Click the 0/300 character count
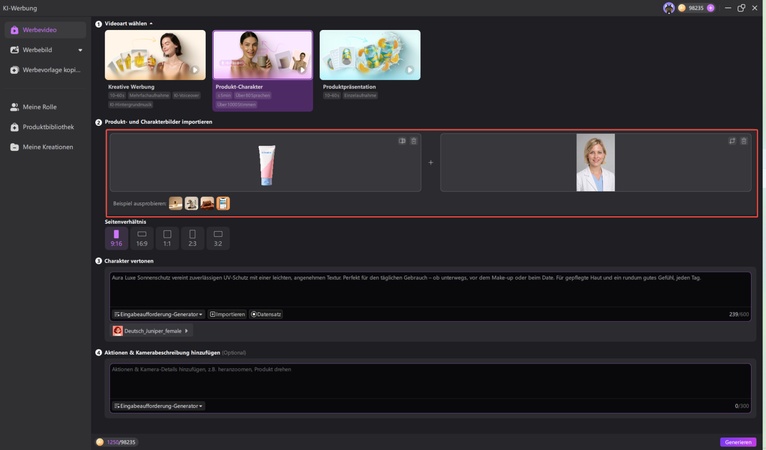The image size is (766, 450). pyautogui.click(x=742, y=406)
